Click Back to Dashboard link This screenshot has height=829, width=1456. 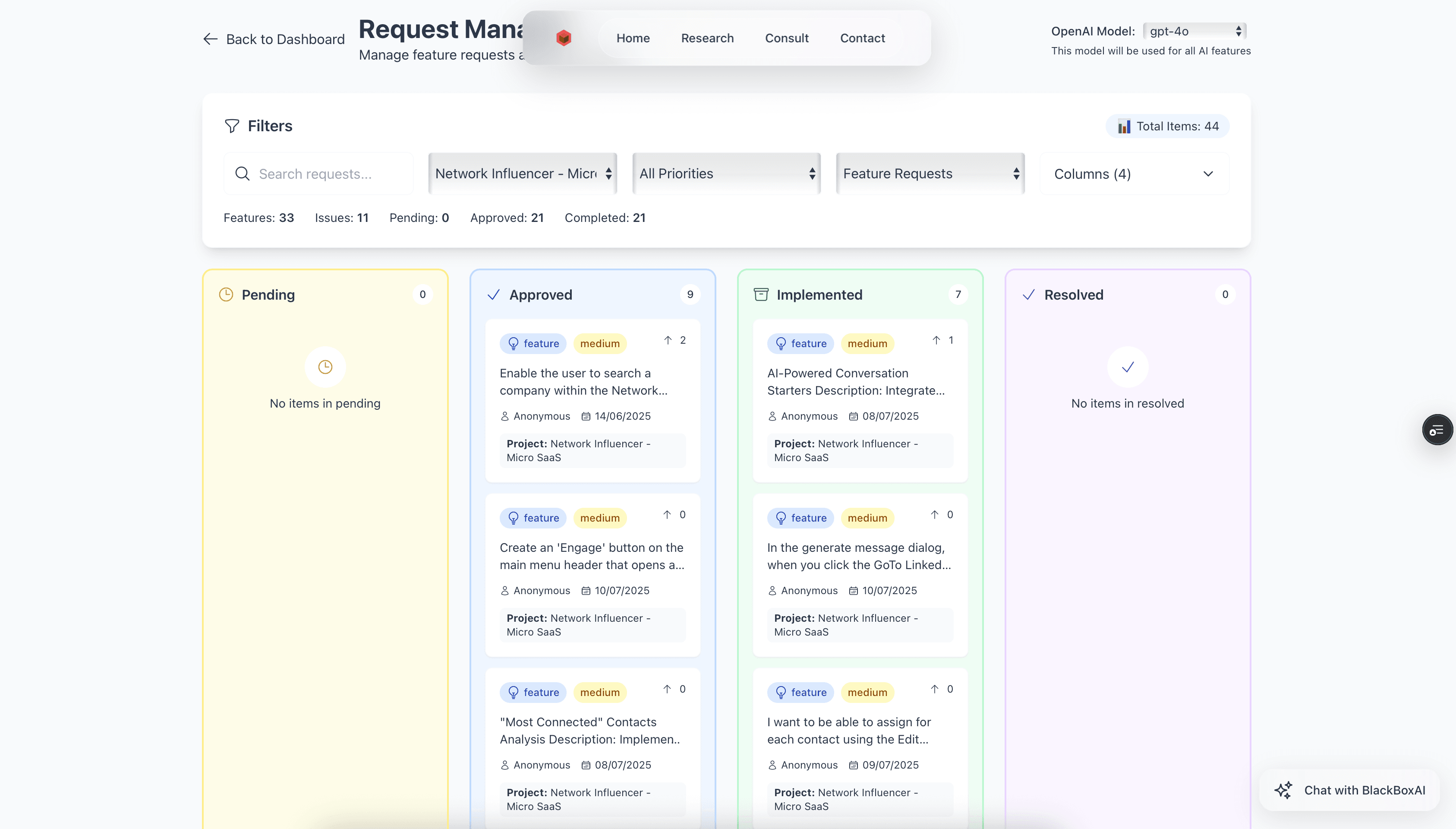(x=284, y=39)
